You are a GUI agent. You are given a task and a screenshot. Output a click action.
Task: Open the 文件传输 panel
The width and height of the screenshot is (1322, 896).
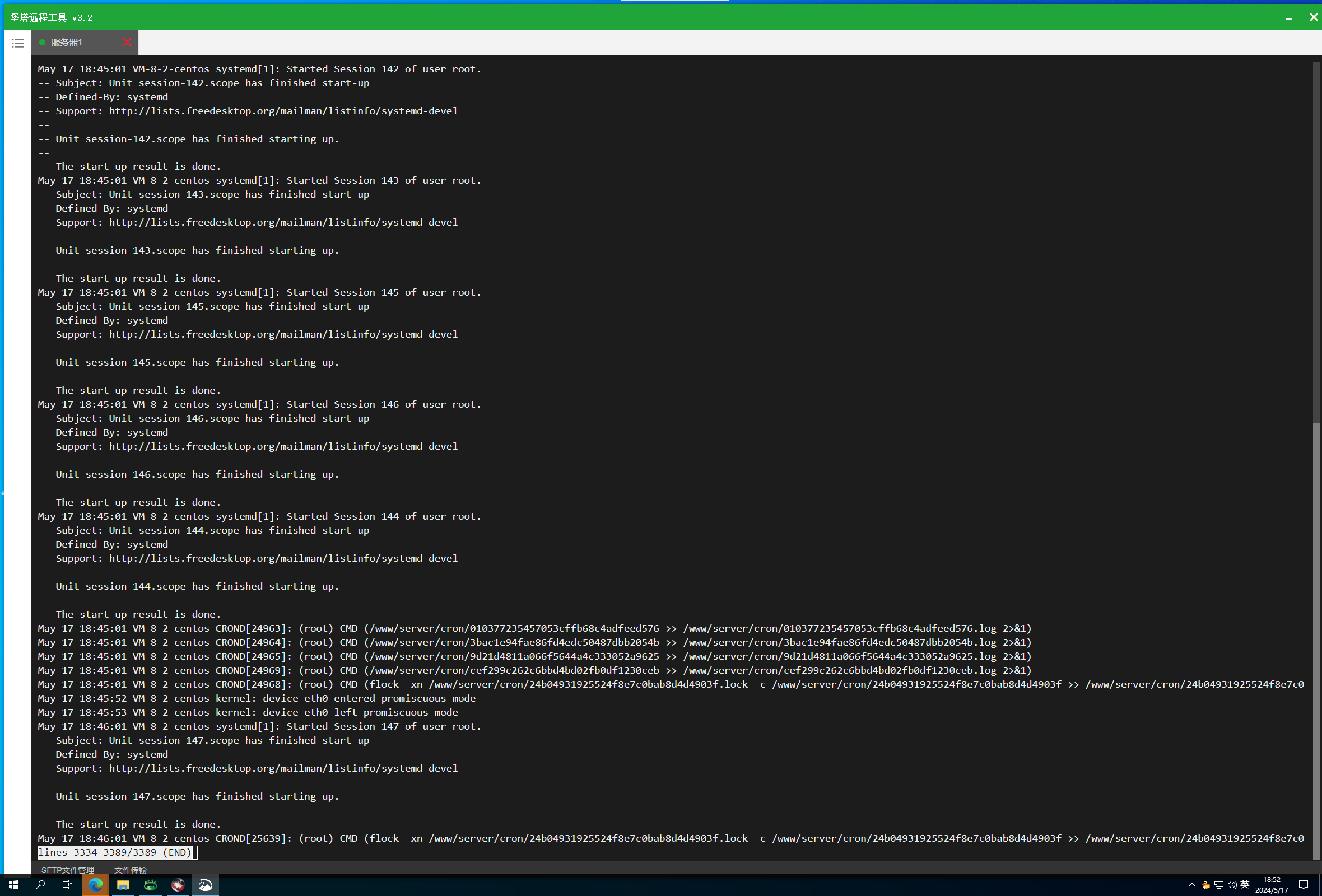pos(131,870)
